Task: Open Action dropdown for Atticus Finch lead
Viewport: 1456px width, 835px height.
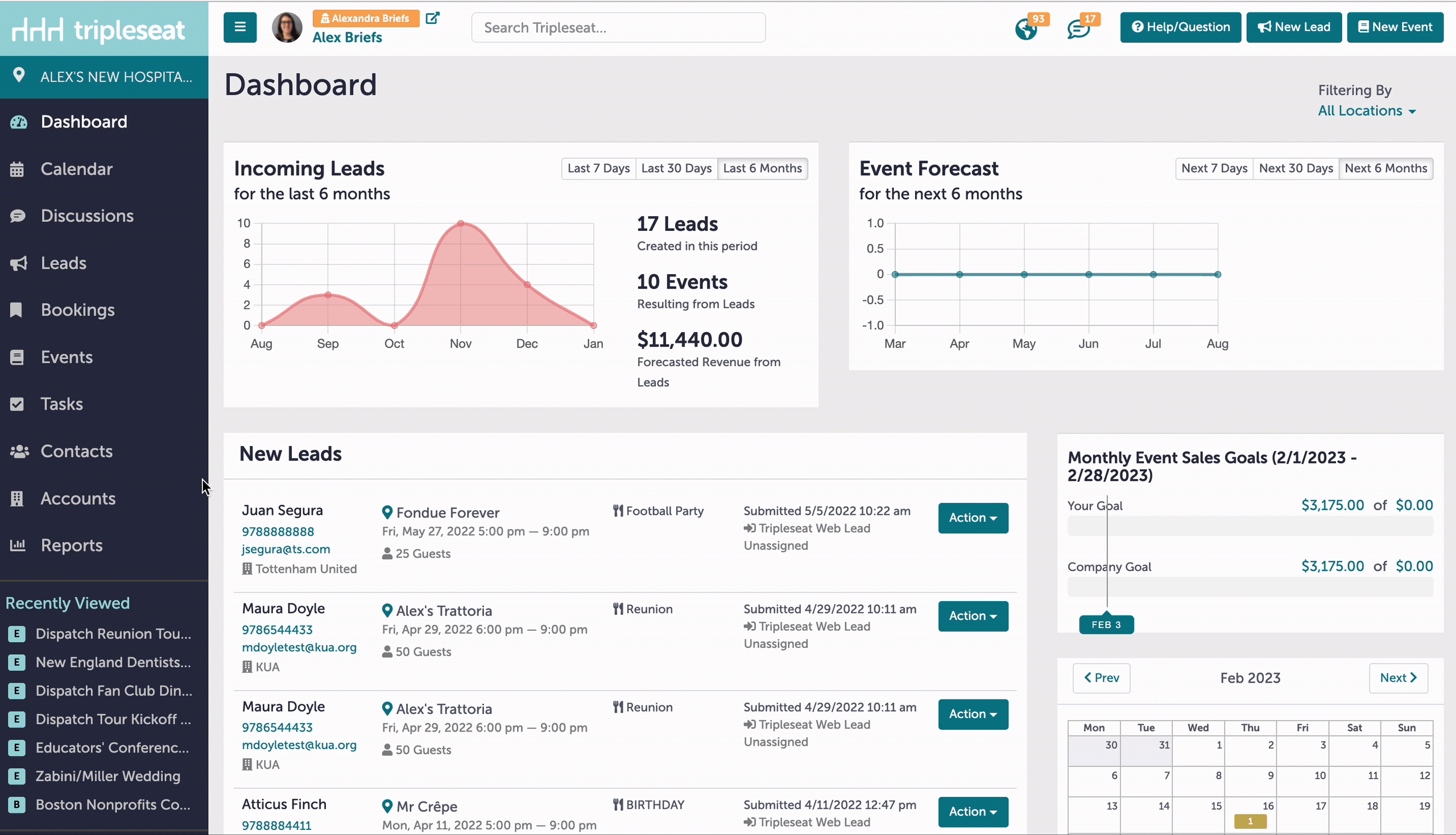Action: coord(973,812)
